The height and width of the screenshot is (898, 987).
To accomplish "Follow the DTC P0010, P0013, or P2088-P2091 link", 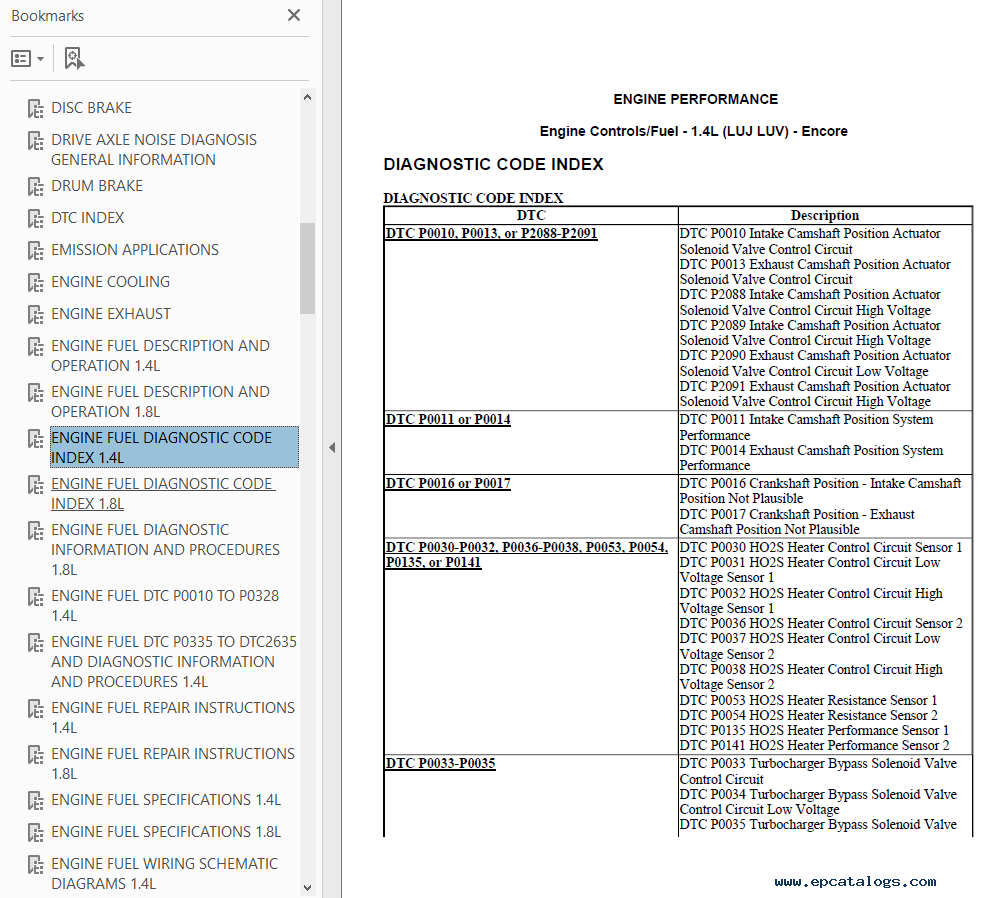I will pos(491,233).
